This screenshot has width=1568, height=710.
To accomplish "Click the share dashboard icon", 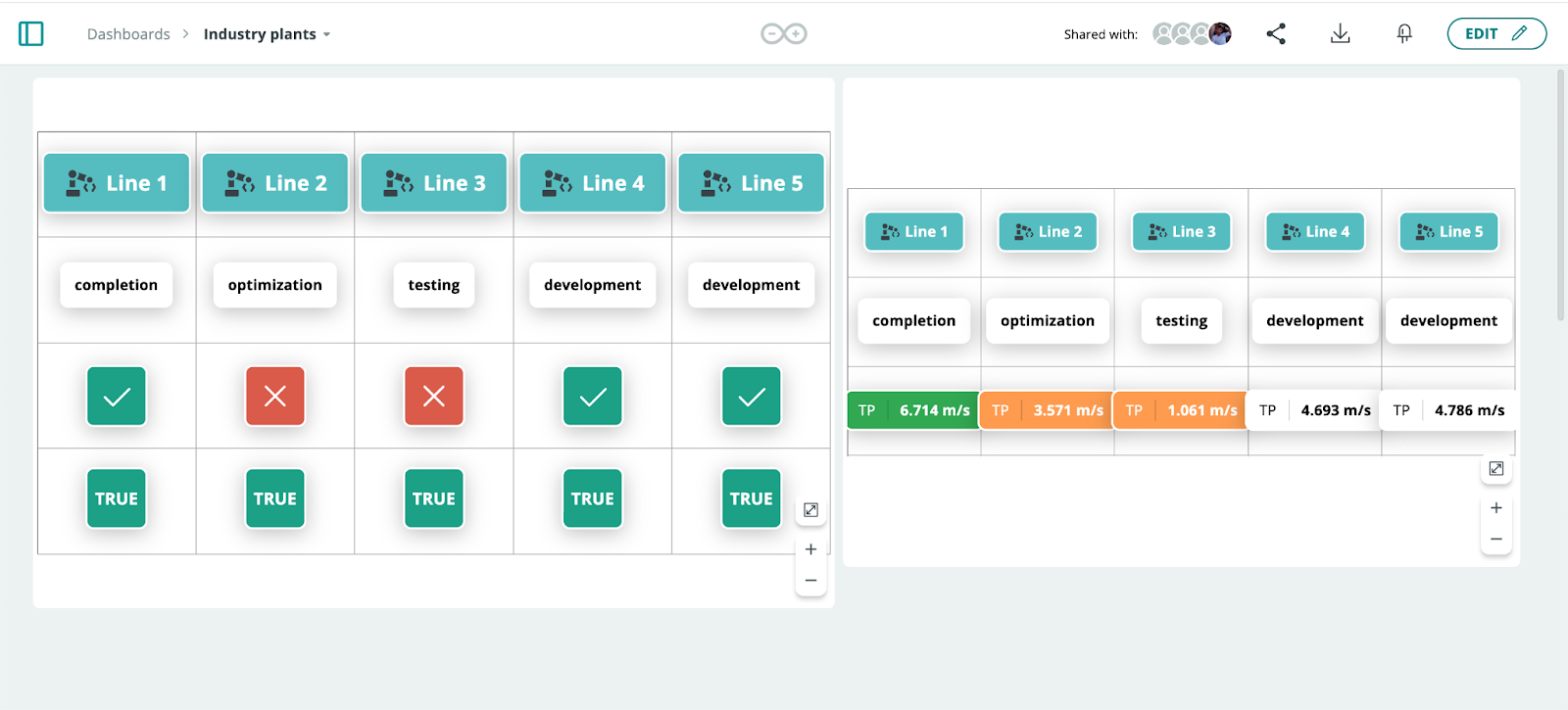I will coord(1276,34).
